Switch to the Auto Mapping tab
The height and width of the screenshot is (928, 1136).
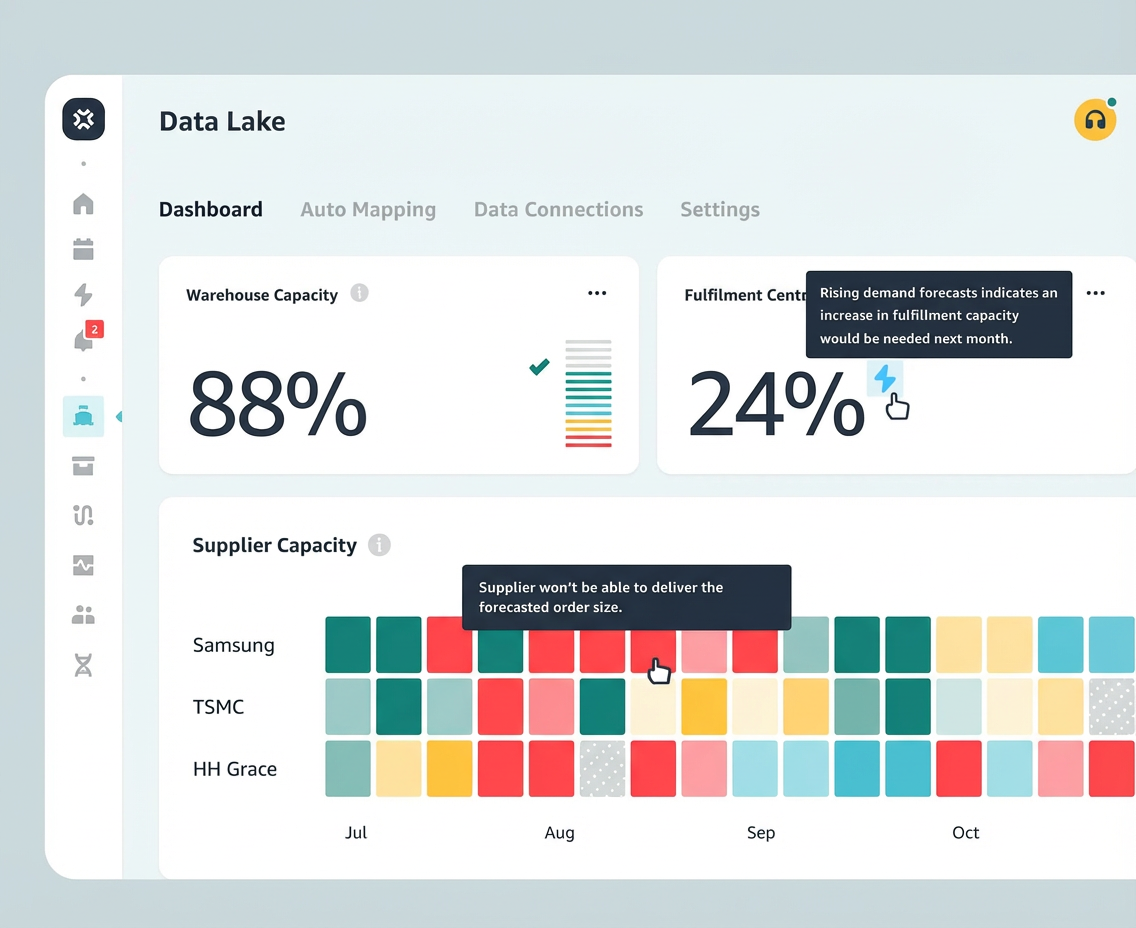(368, 209)
